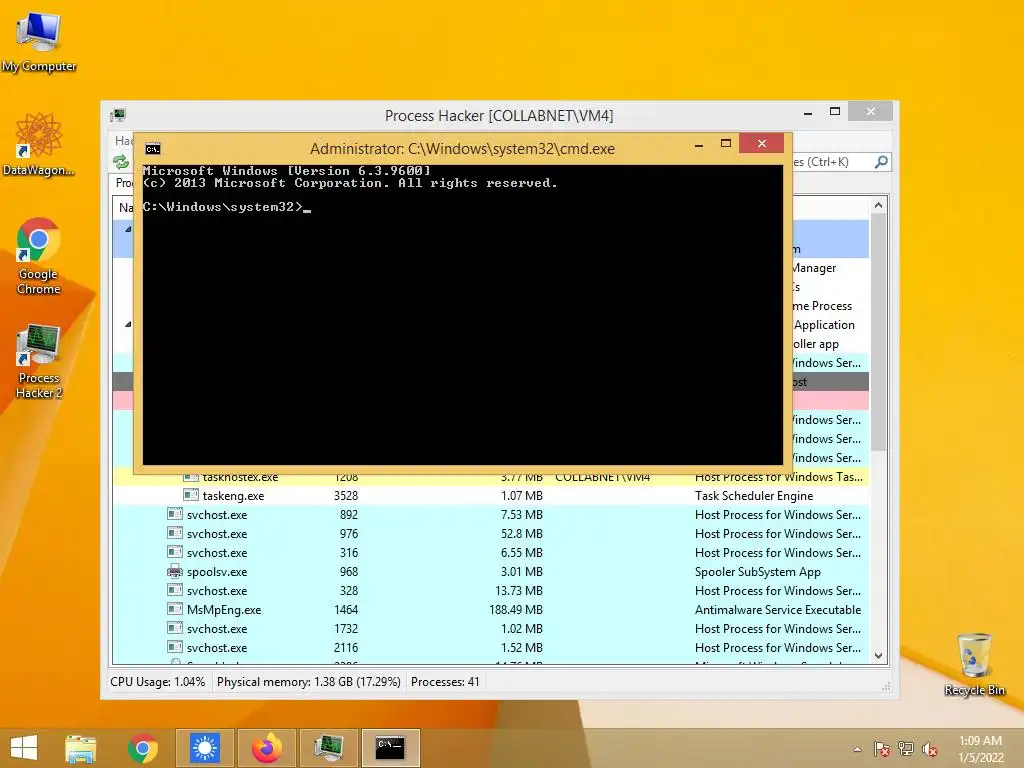Viewport: 1024px width, 768px height.
Task: Launch Chrome from the taskbar
Action: tap(142, 748)
